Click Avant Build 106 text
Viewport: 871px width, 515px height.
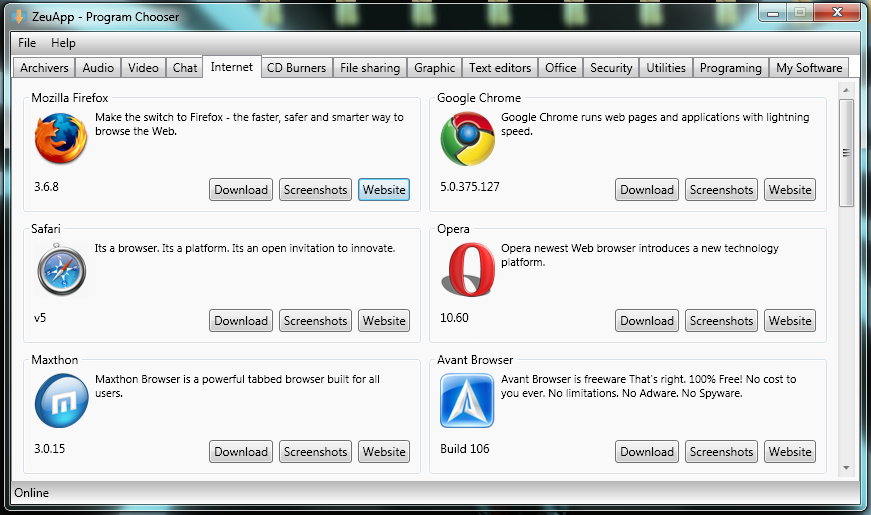pos(465,449)
